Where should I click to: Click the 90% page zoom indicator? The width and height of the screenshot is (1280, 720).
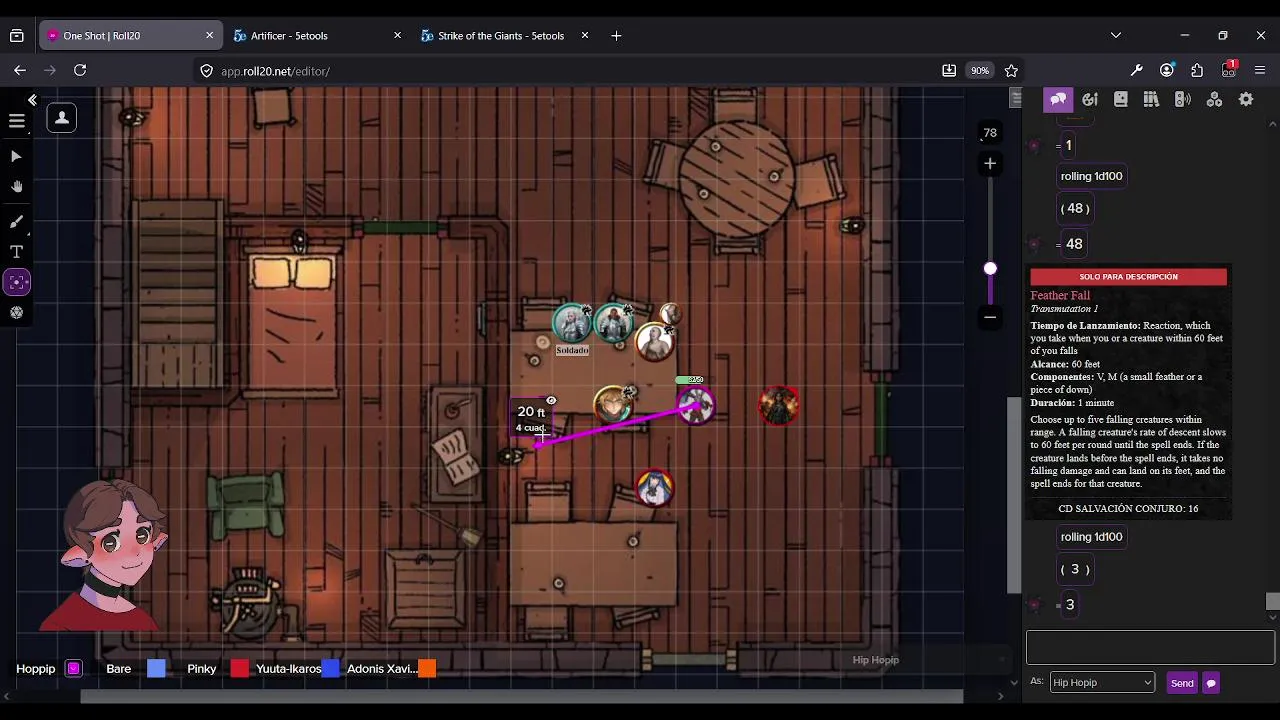pos(979,70)
